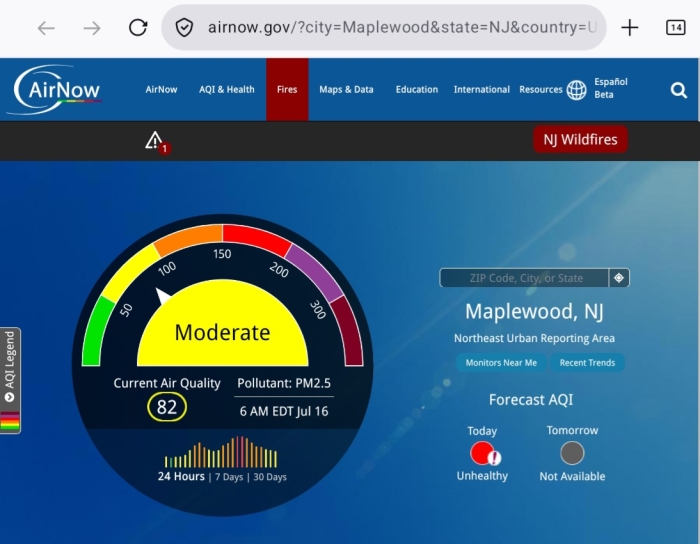Open site search magnifier

point(679,90)
